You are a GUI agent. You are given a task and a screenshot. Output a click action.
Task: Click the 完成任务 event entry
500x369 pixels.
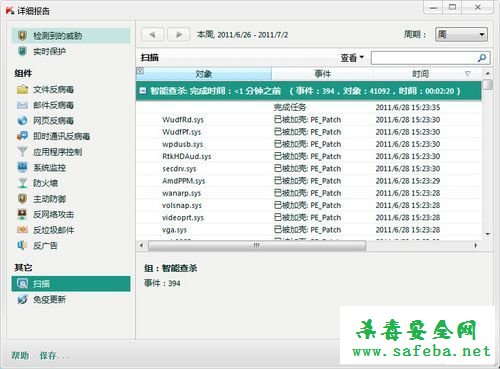pyautogui.click(x=290, y=107)
